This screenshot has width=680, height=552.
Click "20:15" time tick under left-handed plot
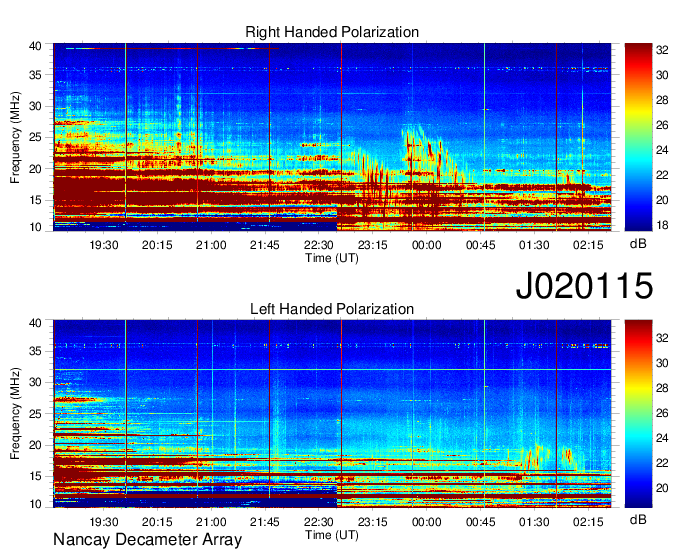(x=157, y=522)
